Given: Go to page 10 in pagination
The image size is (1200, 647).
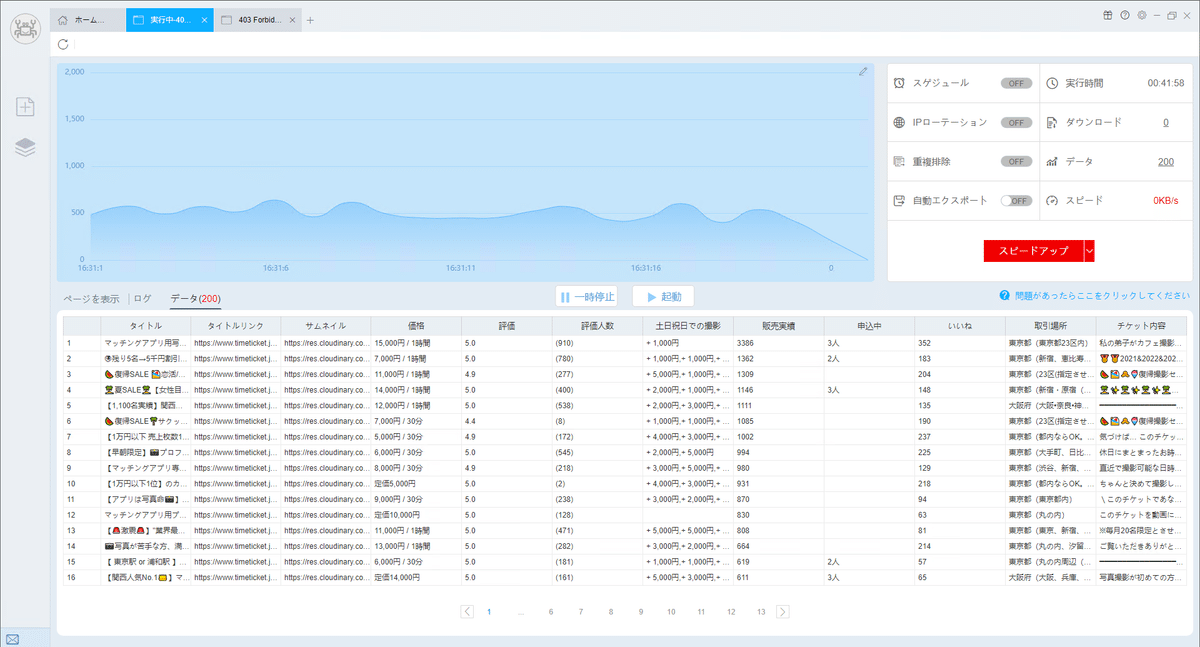Looking at the screenshot, I should pyautogui.click(x=671, y=611).
